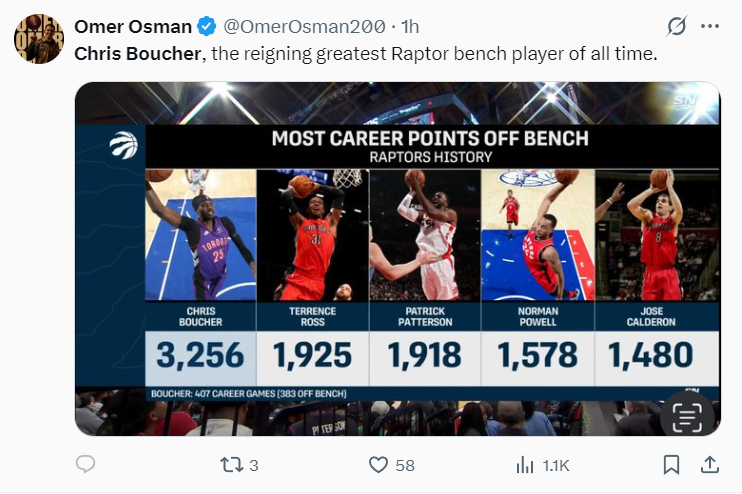Screen dimensions: 742x494
Task: Open the @OmerOsman200 handle link
Action: point(303,26)
